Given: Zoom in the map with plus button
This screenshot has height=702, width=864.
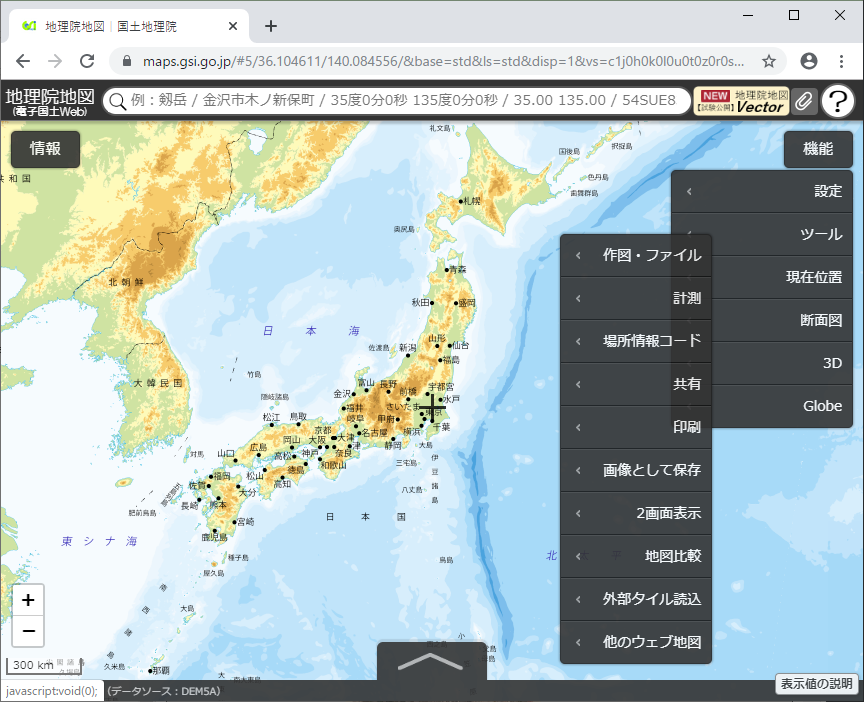Looking at the screenshot, I should [x=28, y=600].
